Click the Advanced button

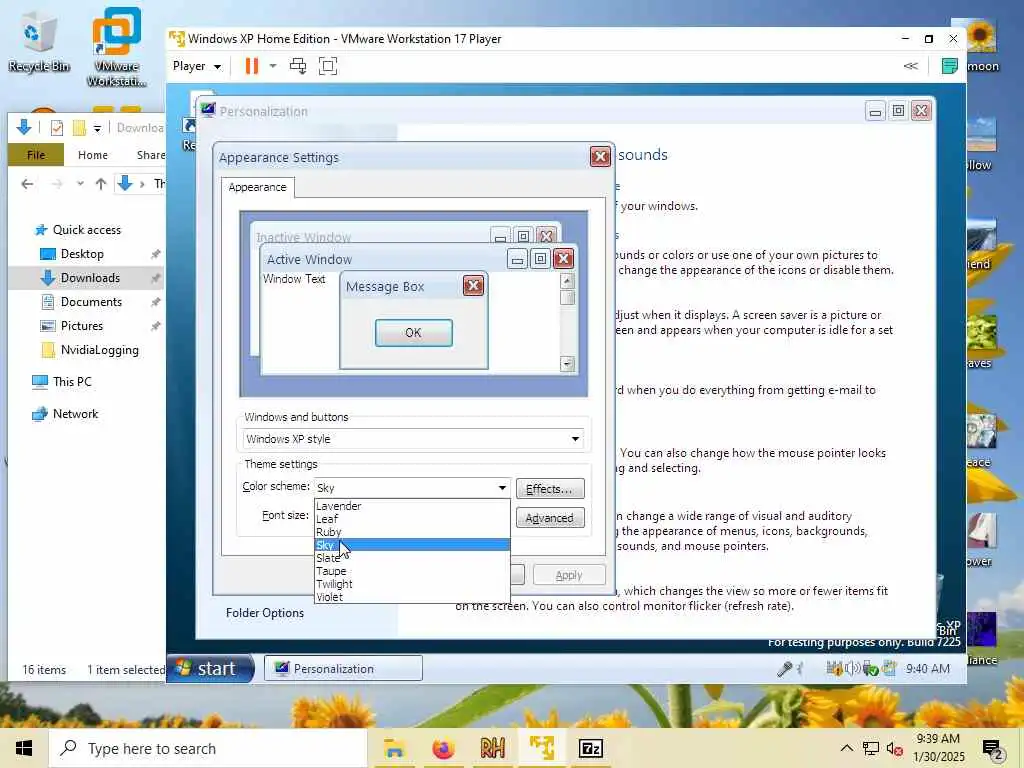[550, 518]
